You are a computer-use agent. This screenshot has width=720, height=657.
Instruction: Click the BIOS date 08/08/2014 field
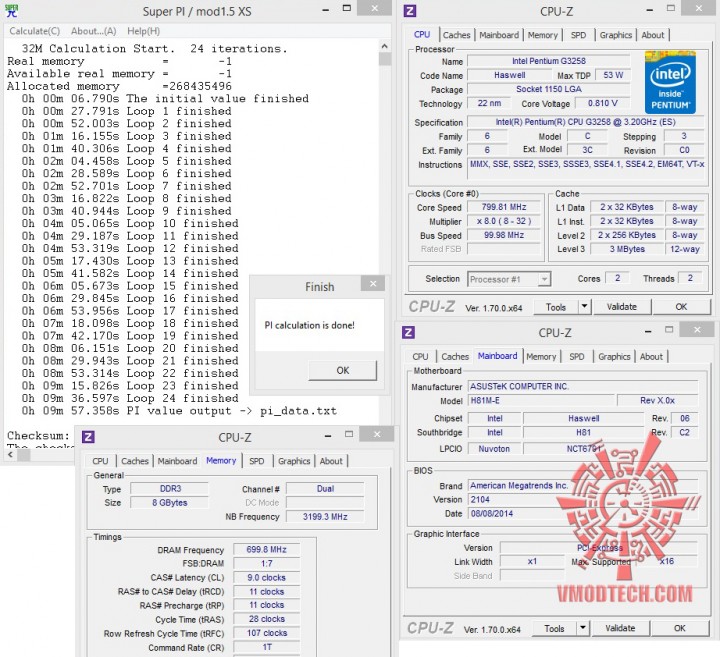click(x=583, y=514)
